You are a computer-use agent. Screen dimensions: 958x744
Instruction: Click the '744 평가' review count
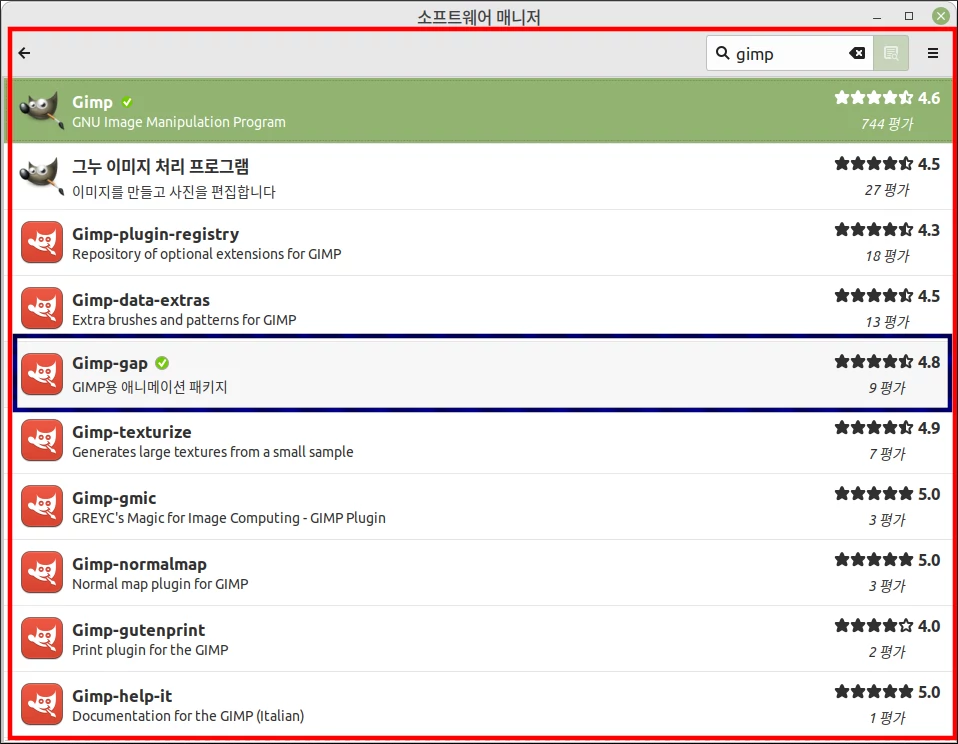tap(887, 124)
